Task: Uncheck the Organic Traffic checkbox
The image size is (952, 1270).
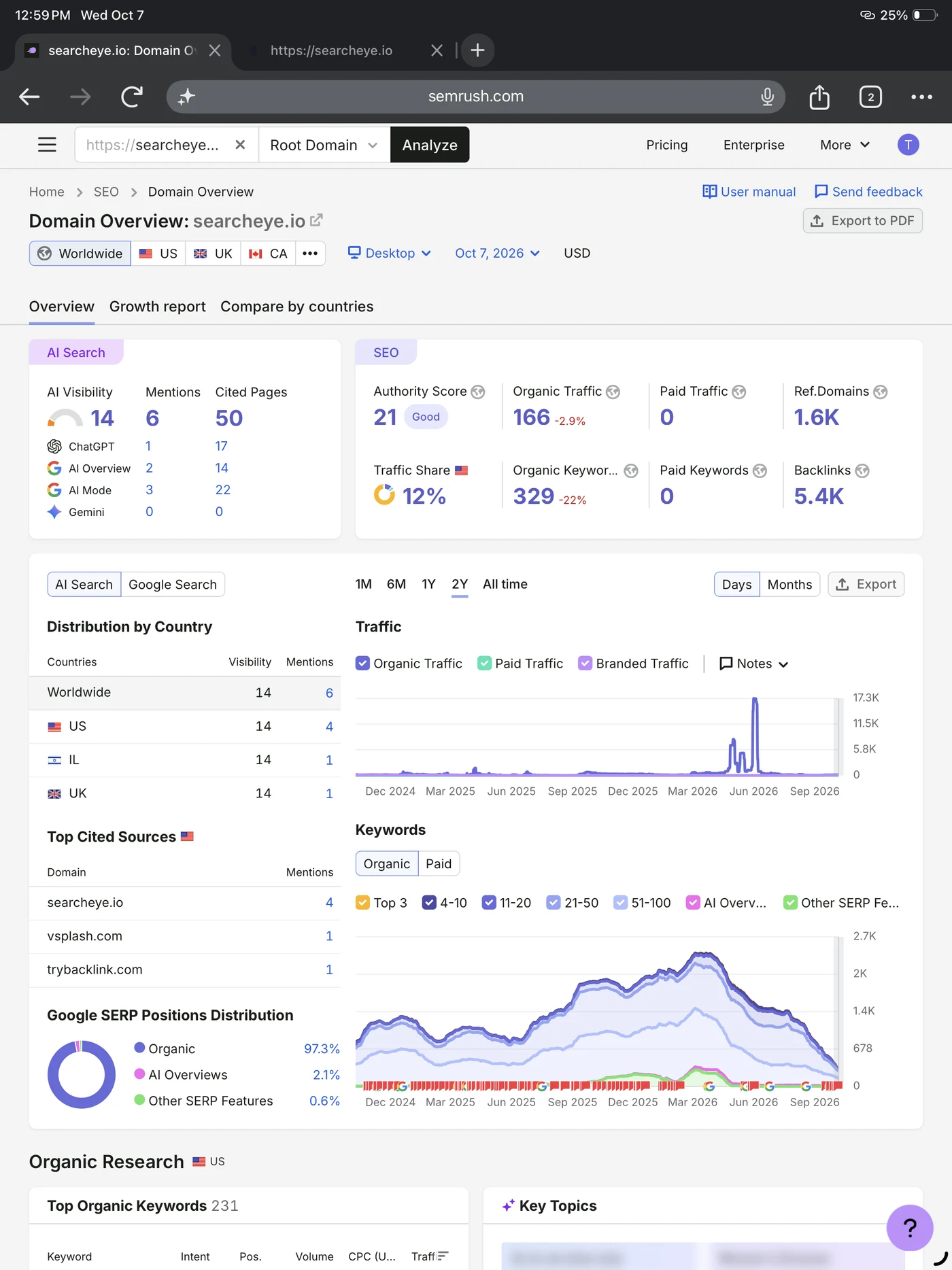Action: click(x=362, y=664)
